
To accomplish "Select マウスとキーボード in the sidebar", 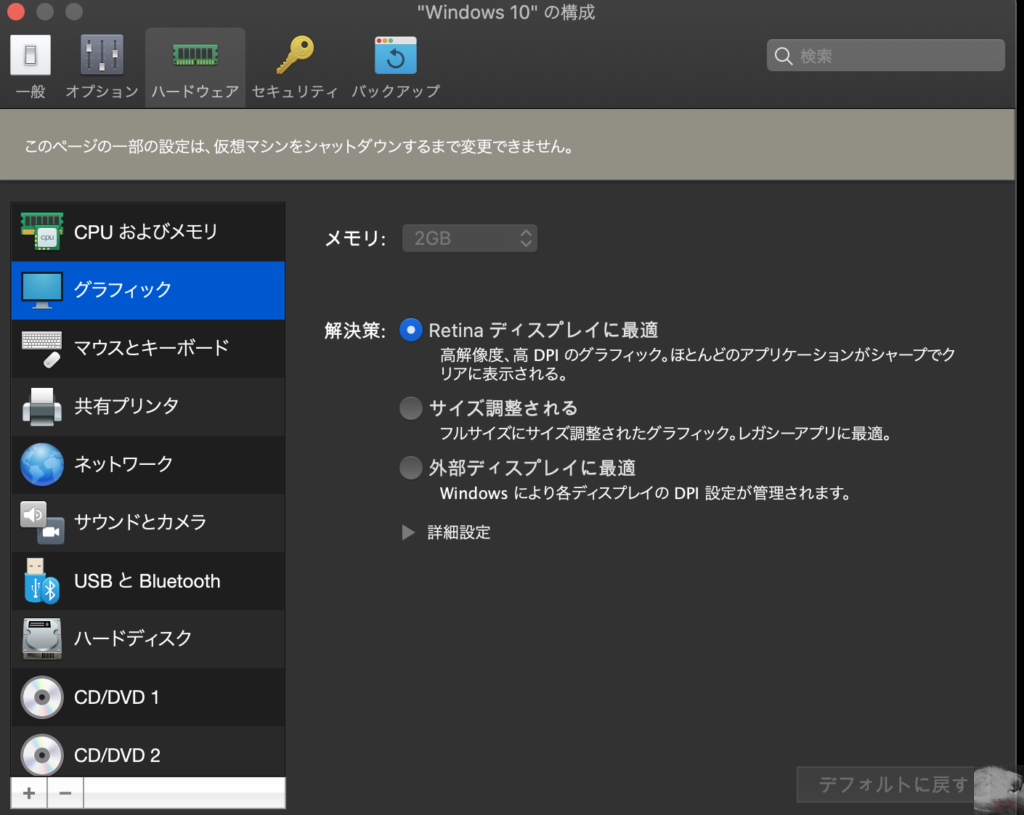I will tap(148, 348).
